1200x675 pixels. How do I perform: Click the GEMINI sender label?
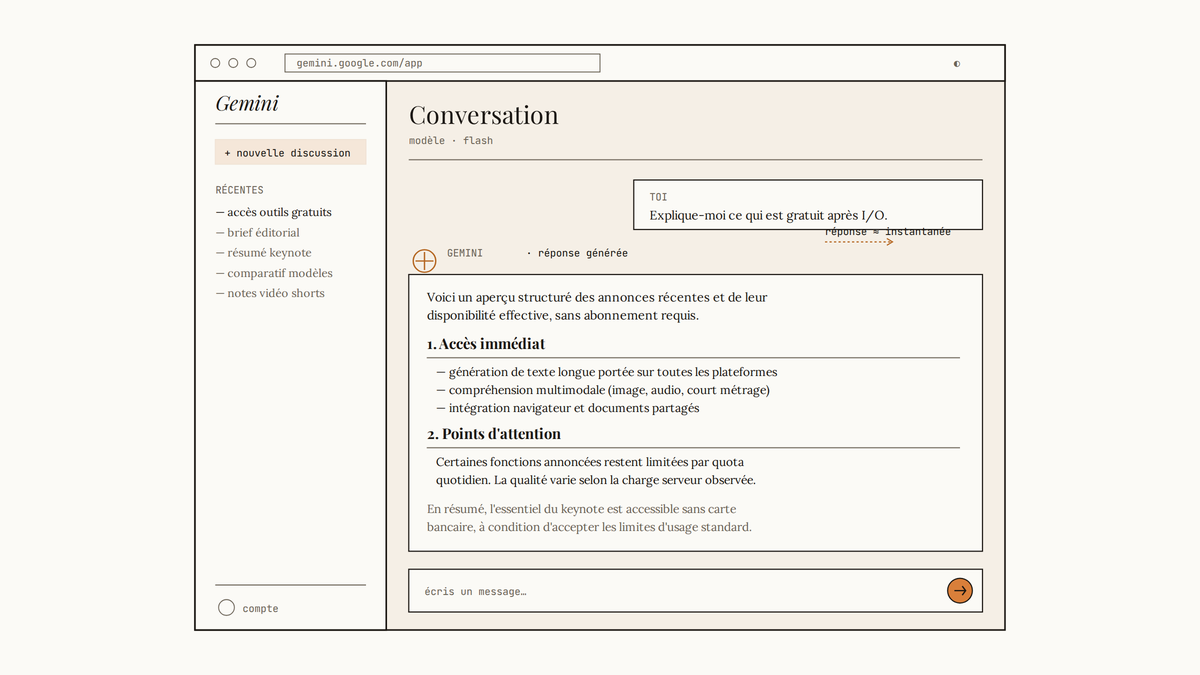465,253
